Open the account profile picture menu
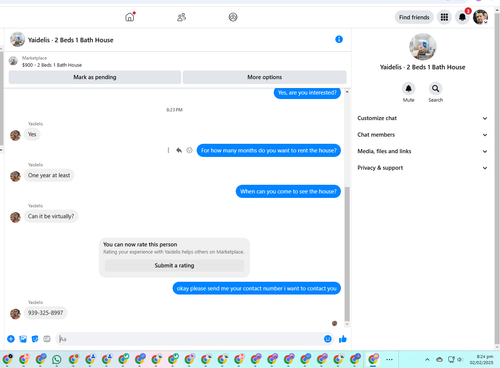The width and height of the screenshot is (500, 368). pyautogui.click(x=480, y=17)
